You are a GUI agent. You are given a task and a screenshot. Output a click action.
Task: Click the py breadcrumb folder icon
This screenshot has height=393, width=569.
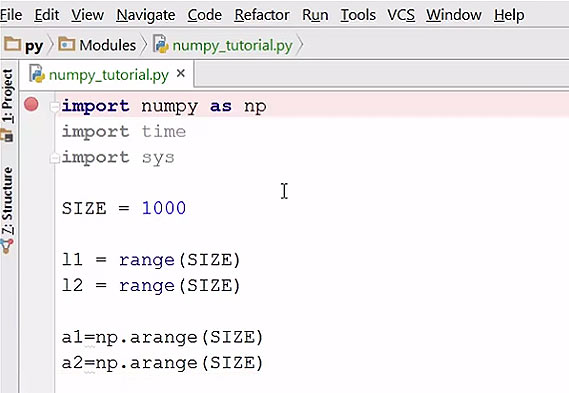tap(13, 44)
